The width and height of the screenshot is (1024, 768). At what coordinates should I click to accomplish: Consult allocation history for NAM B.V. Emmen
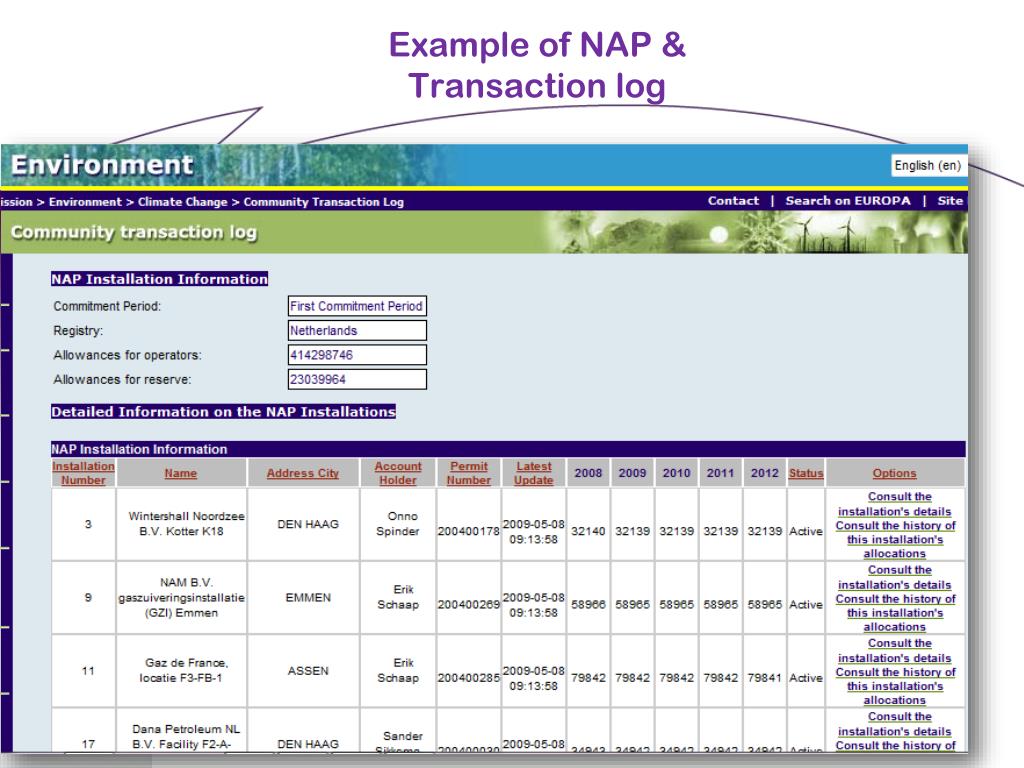click(x=895, y=613)
